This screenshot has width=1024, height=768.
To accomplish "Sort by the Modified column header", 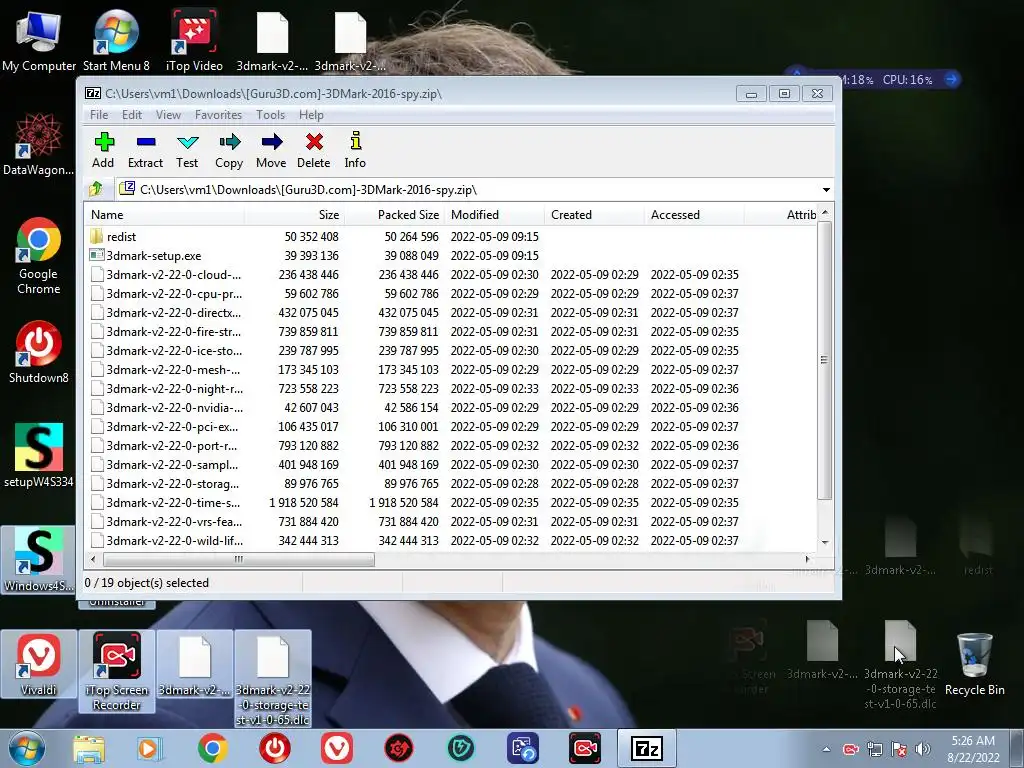I will pos(494,215).
